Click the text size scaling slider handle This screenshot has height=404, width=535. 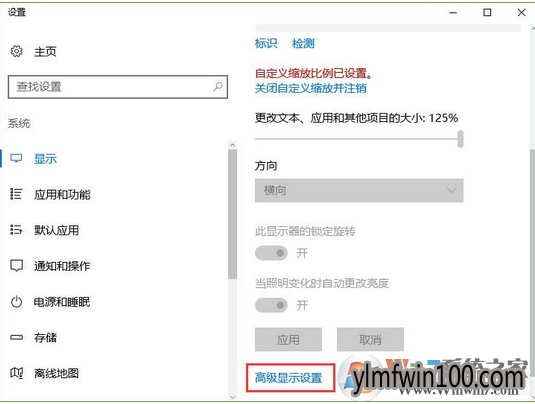click(x=460, y=139)
